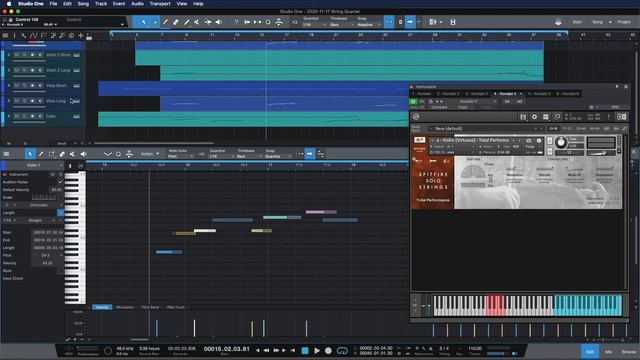The image size is (640, 360).
Task: Open the Snap Quantize dropdown in music editor
Action: click(277, 156)
